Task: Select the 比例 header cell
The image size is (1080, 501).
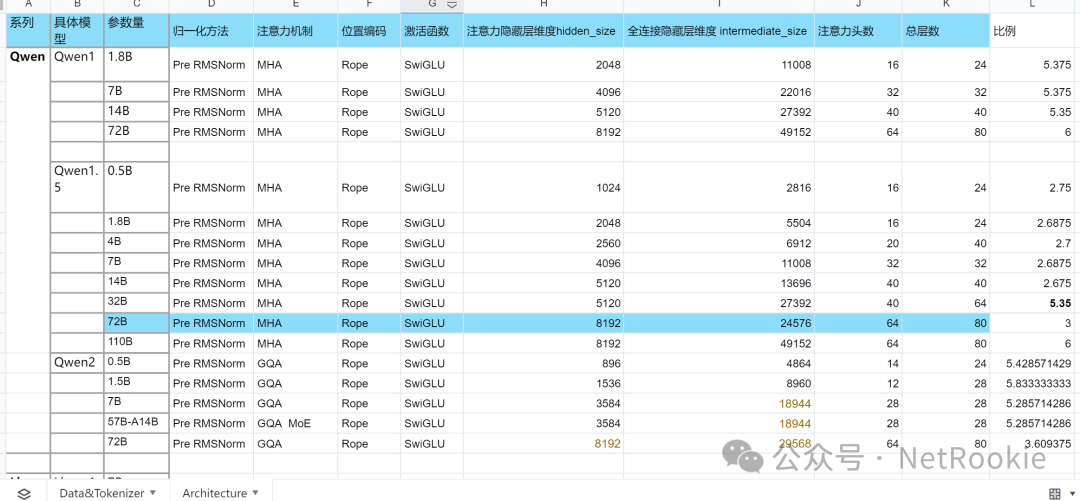Action: 1032,31
